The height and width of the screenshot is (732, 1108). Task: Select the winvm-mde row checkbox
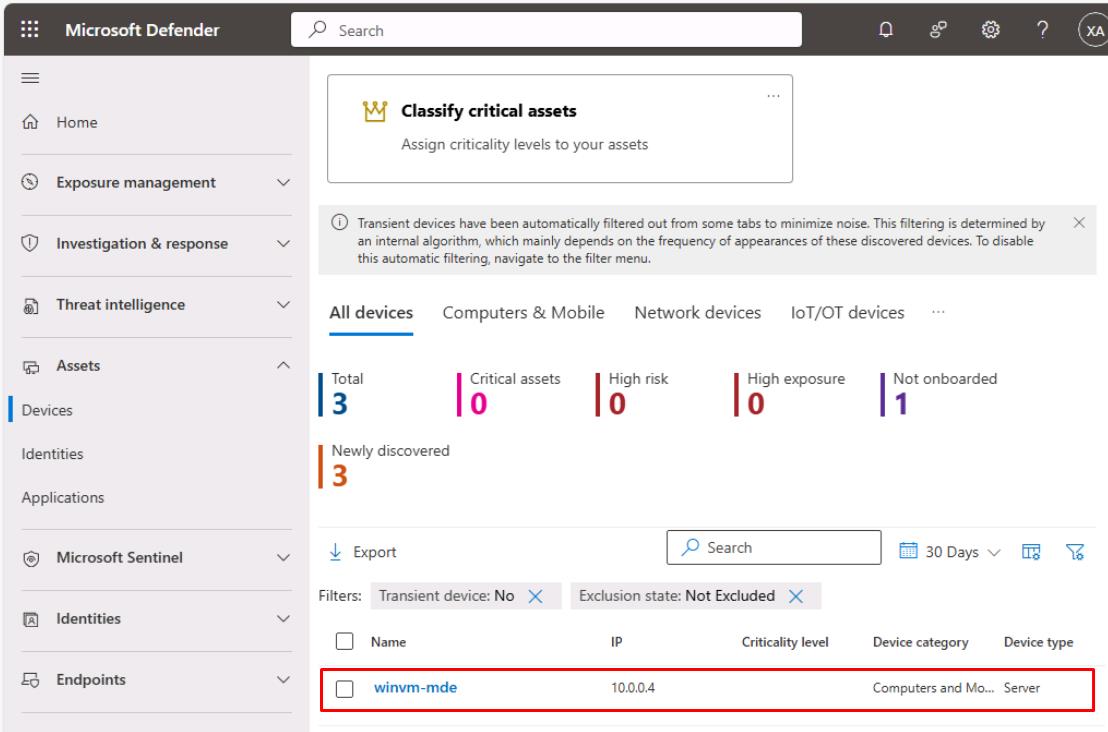[x=343, y=688]
